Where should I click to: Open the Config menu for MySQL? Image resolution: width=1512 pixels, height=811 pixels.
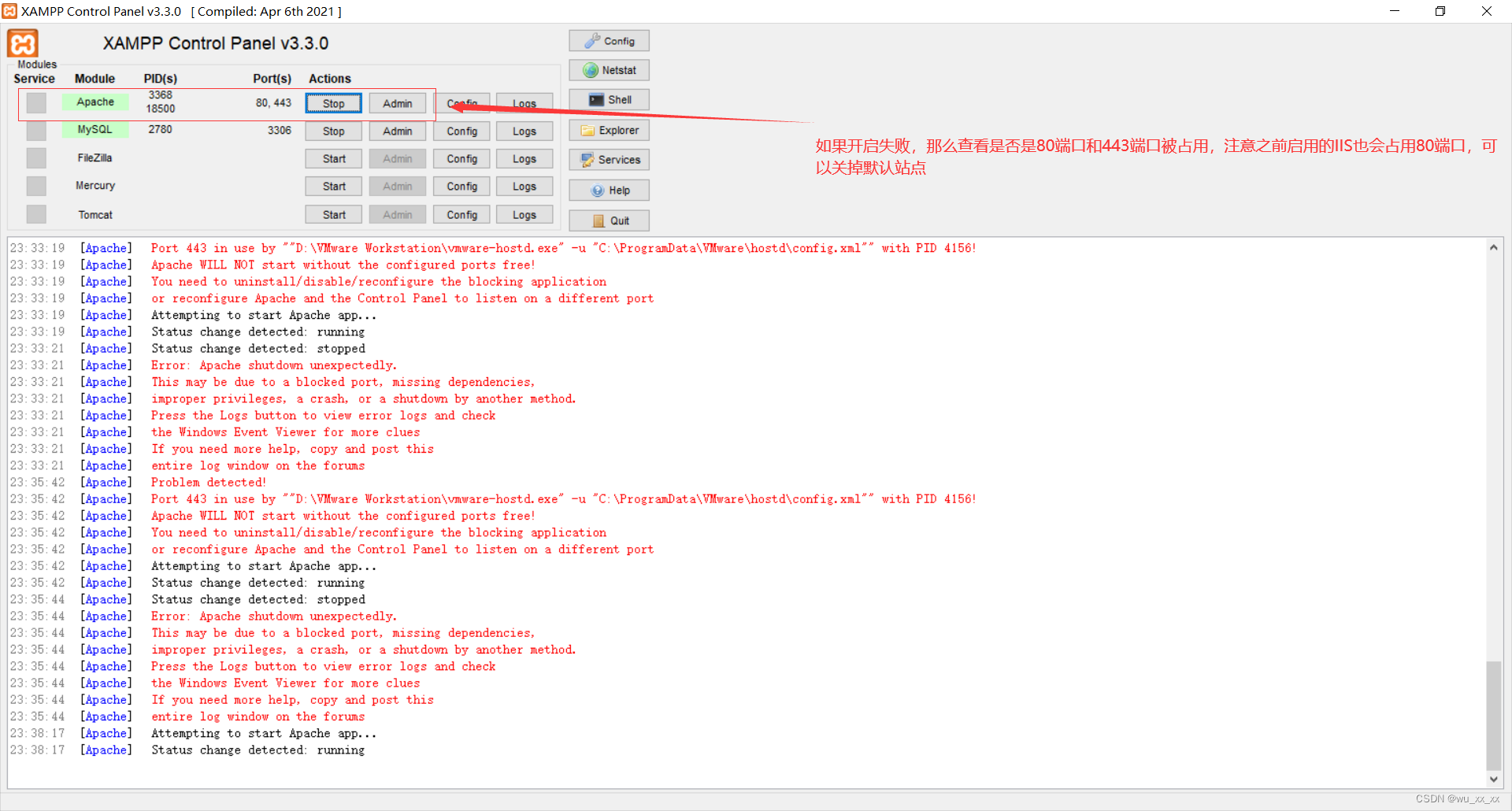click(x=461, y=131)
